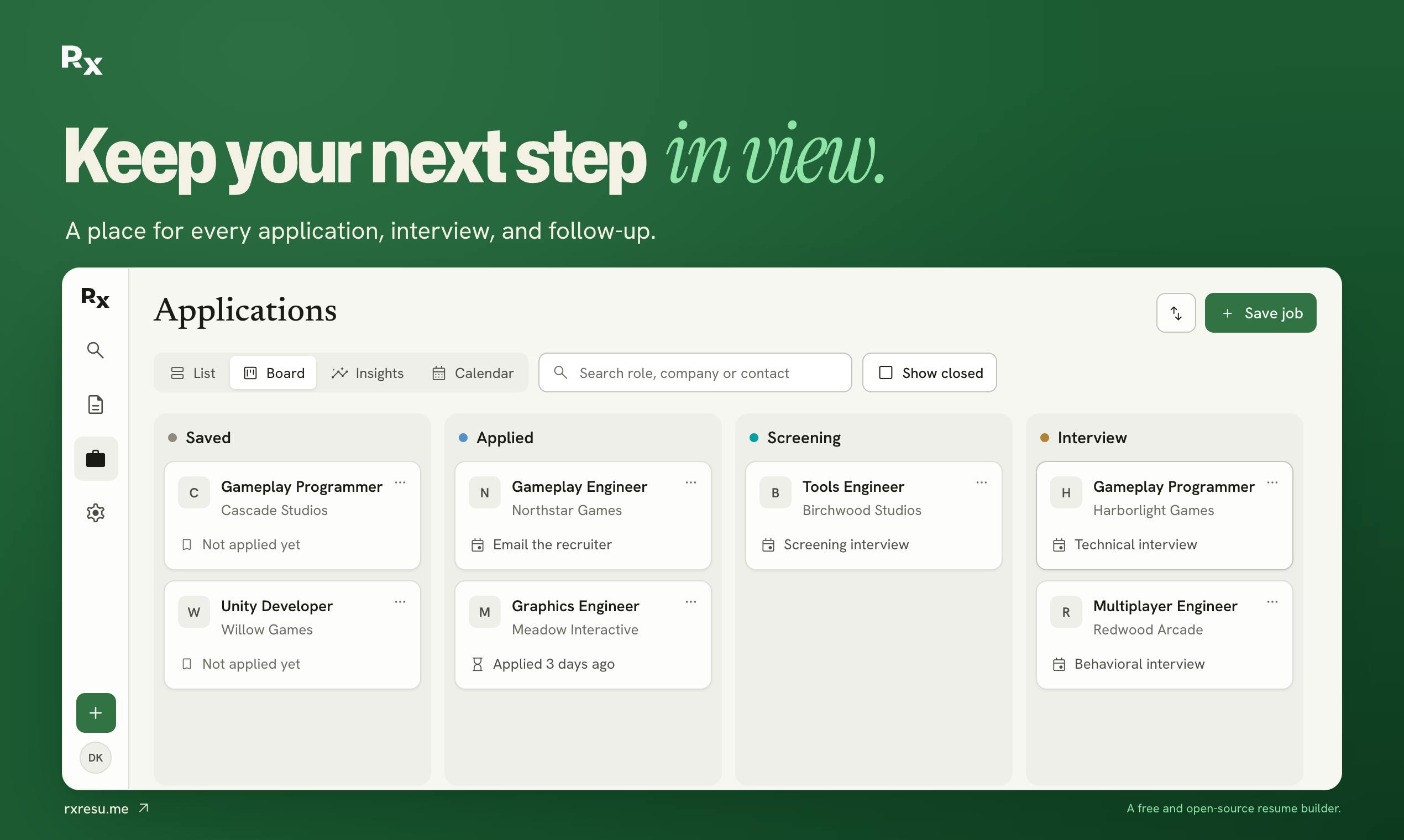Click 'Redwood Arcade' company name

[x=1148, y=629]
